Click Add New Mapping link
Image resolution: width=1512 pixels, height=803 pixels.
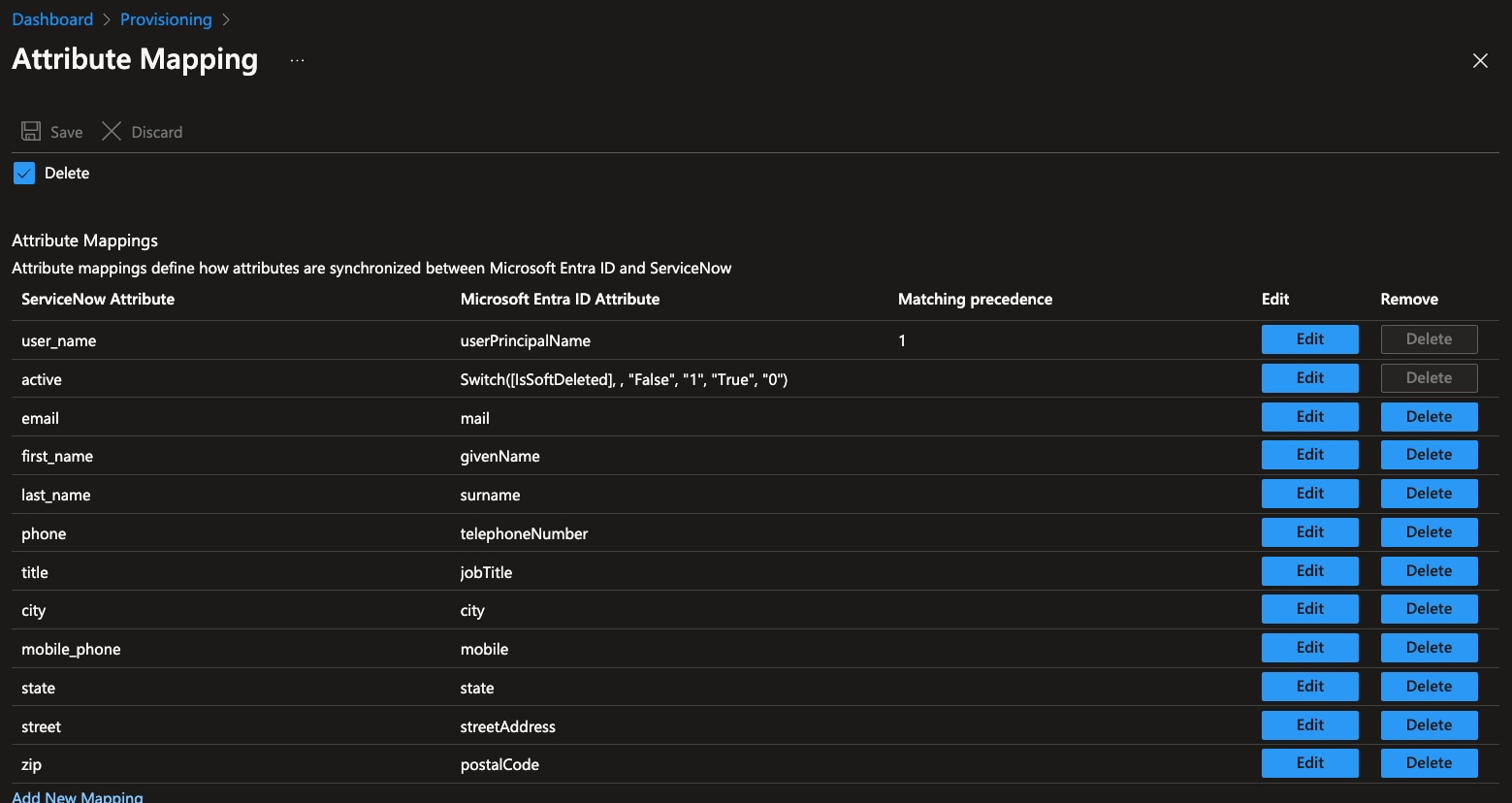tap(78, 796)
